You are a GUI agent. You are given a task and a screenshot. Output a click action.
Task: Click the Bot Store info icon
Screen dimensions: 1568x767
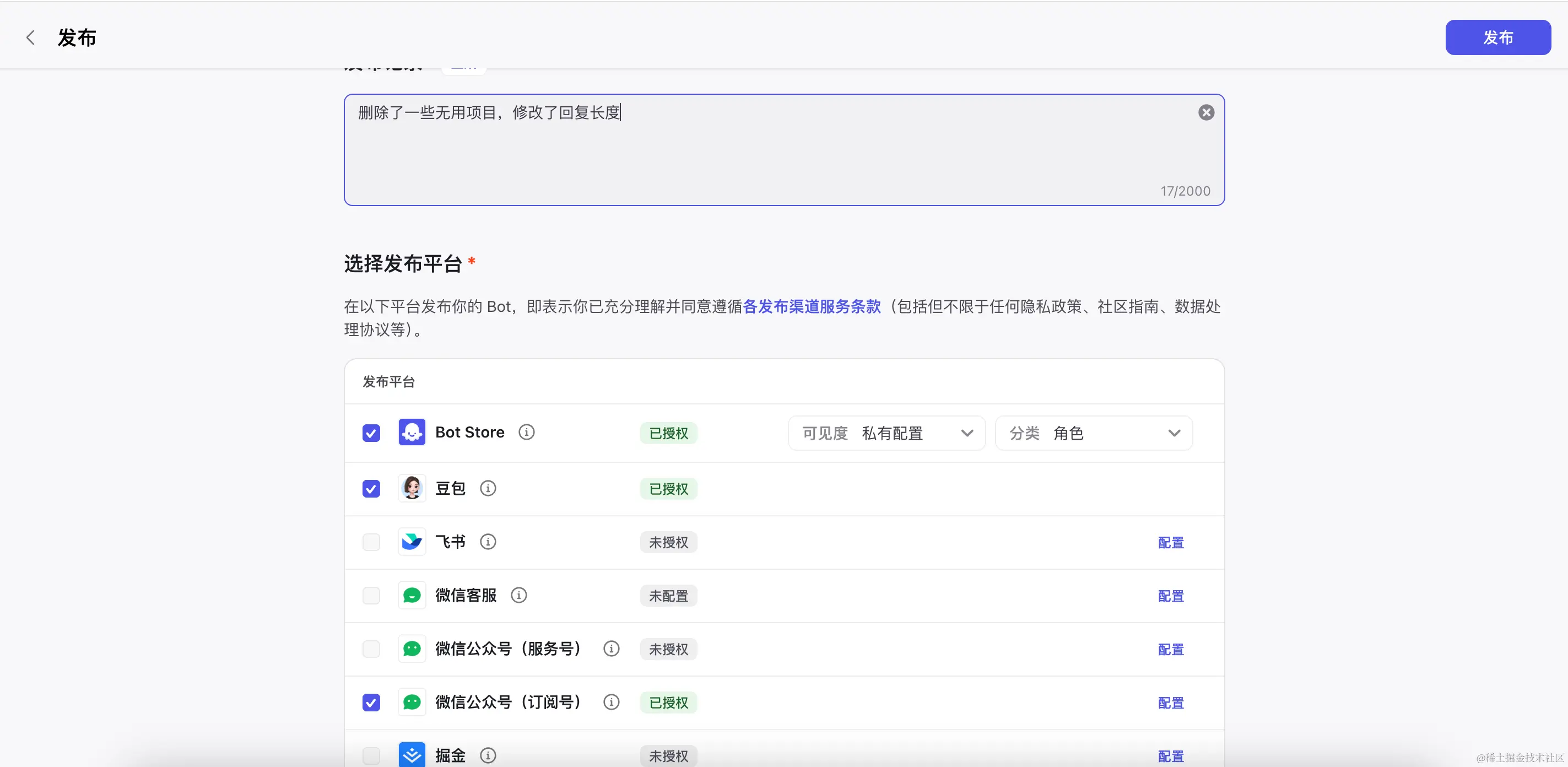pyautogui.click(x=527, y=432)
